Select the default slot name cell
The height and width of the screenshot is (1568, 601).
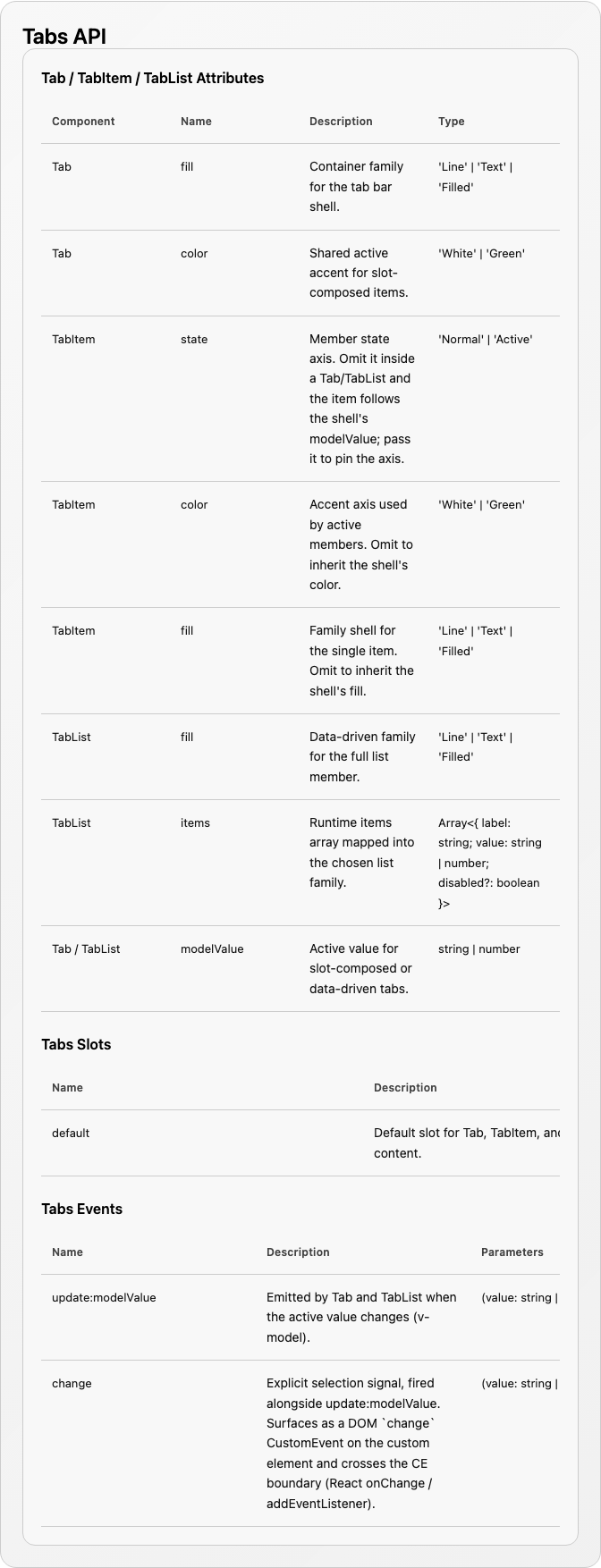pos(71,1133)
